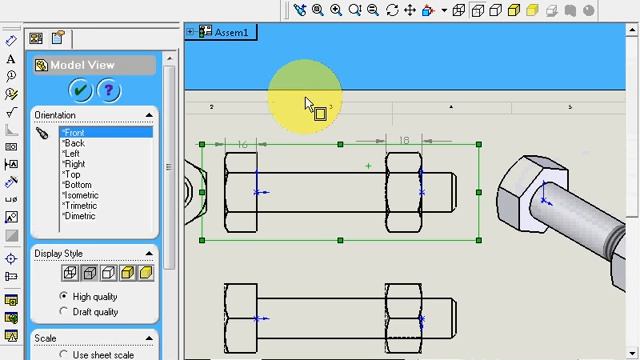Image resolution: width=640 pixels, height=360 pixels.
Task: Select the Center Mark tool
Action: tap(11, 259)
